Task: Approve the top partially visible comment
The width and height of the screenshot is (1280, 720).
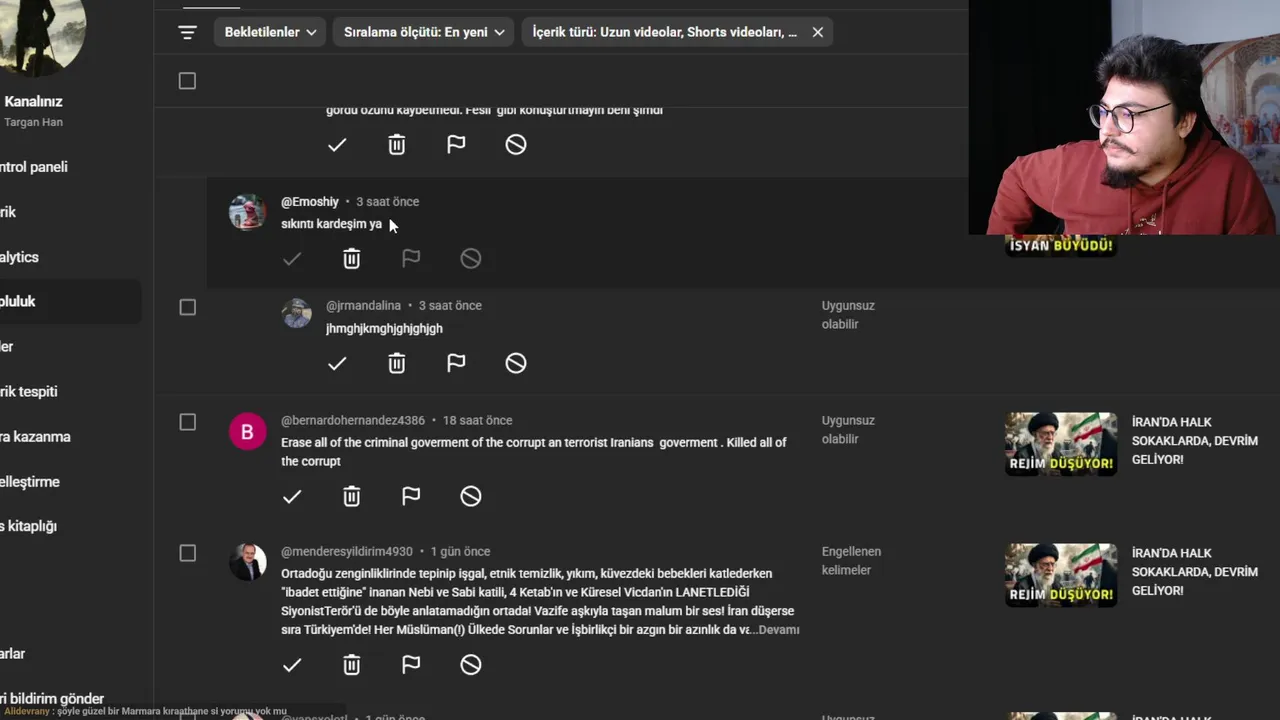Action: pyautogui.click(x=337, y=145)
